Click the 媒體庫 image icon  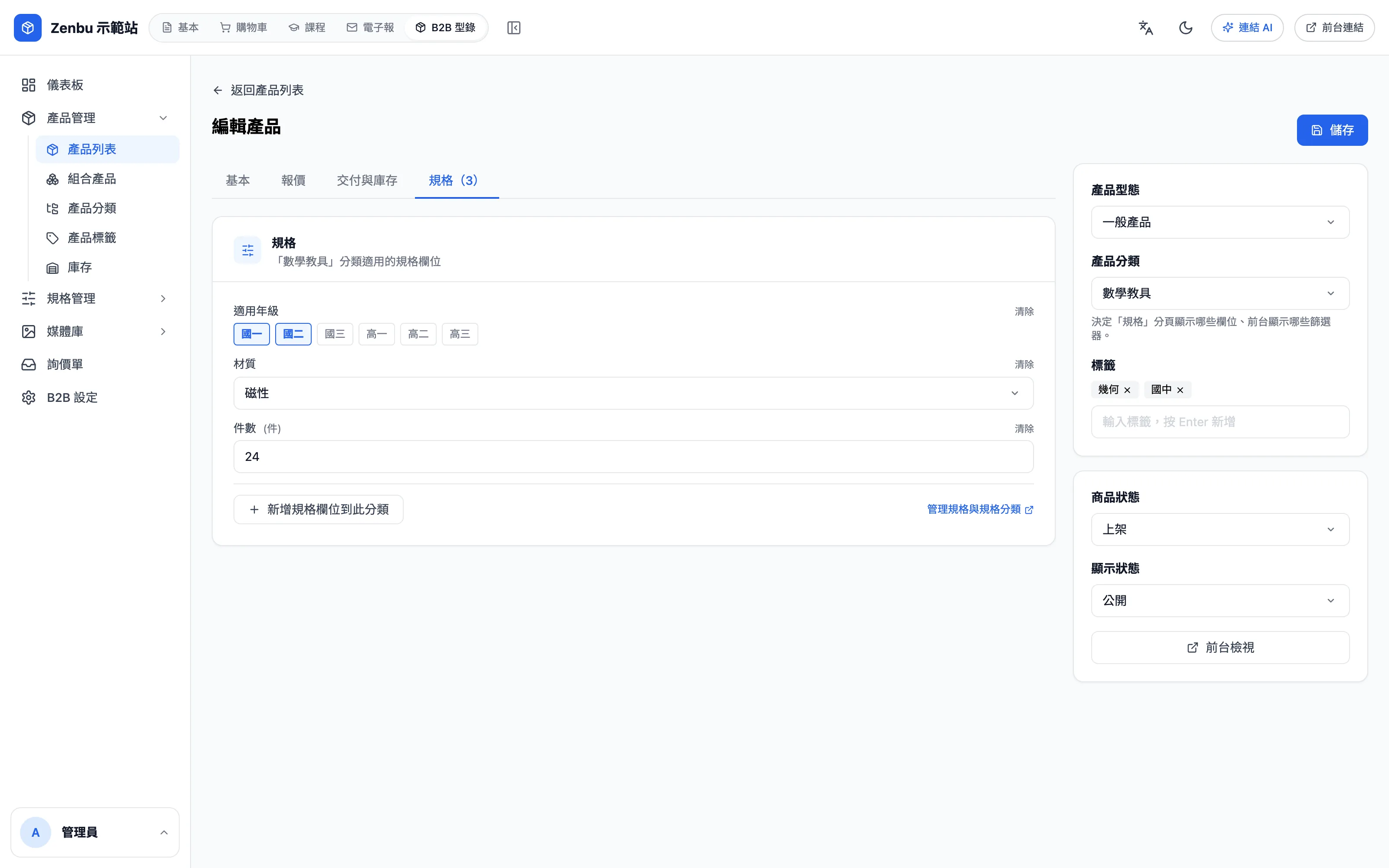pos(29,331)
